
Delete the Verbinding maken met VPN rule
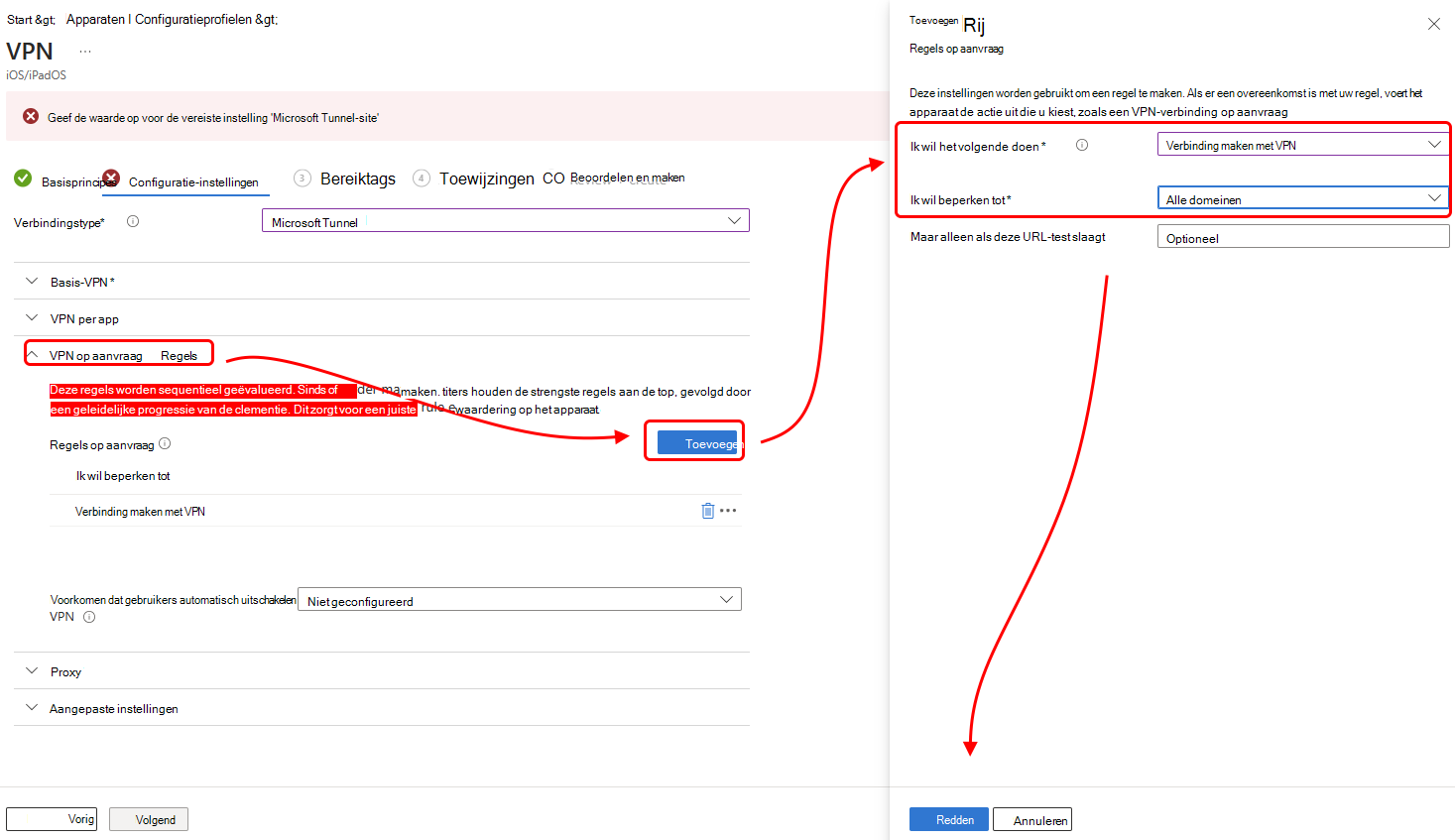point(708,511)
